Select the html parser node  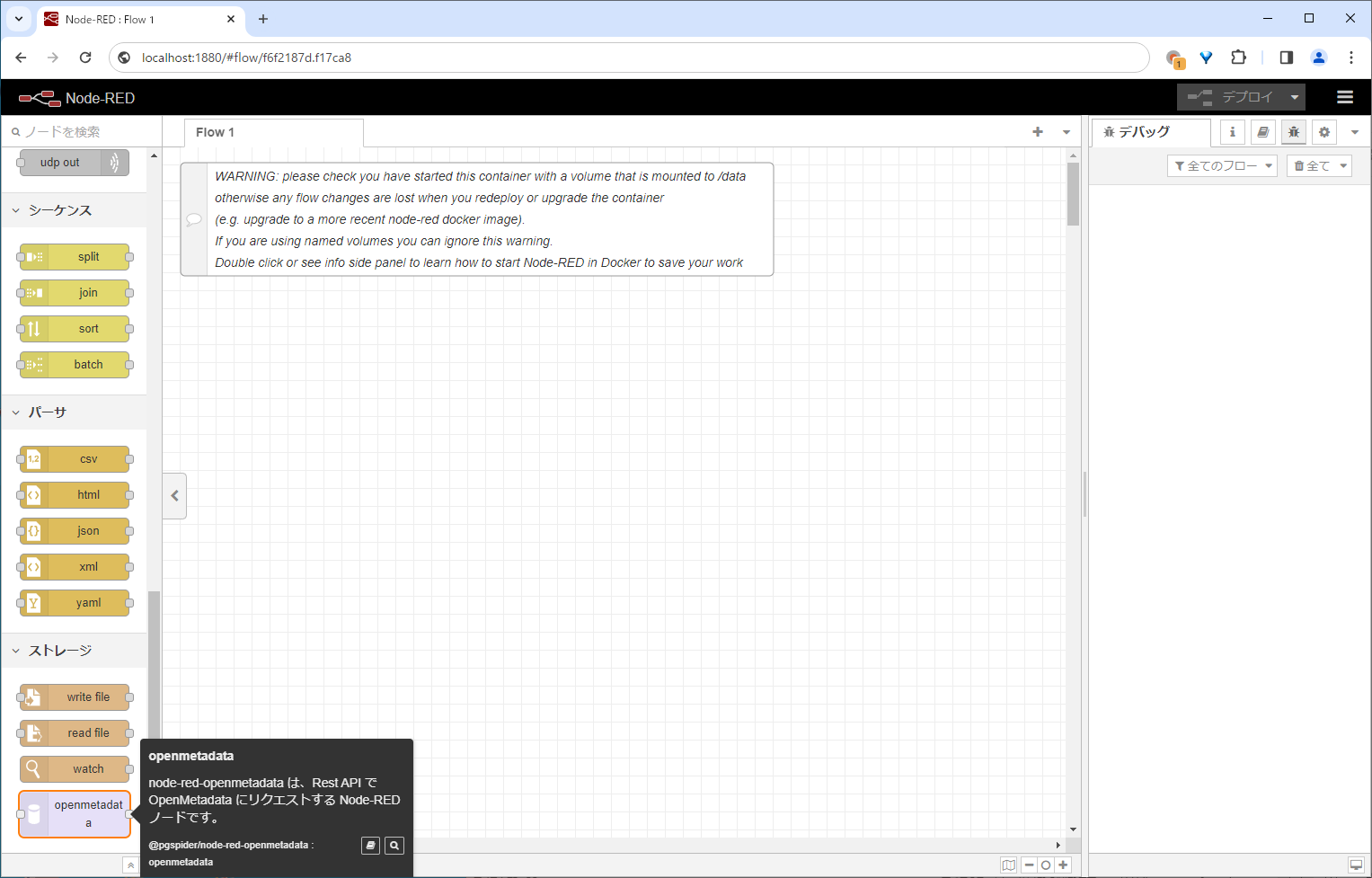75,495
